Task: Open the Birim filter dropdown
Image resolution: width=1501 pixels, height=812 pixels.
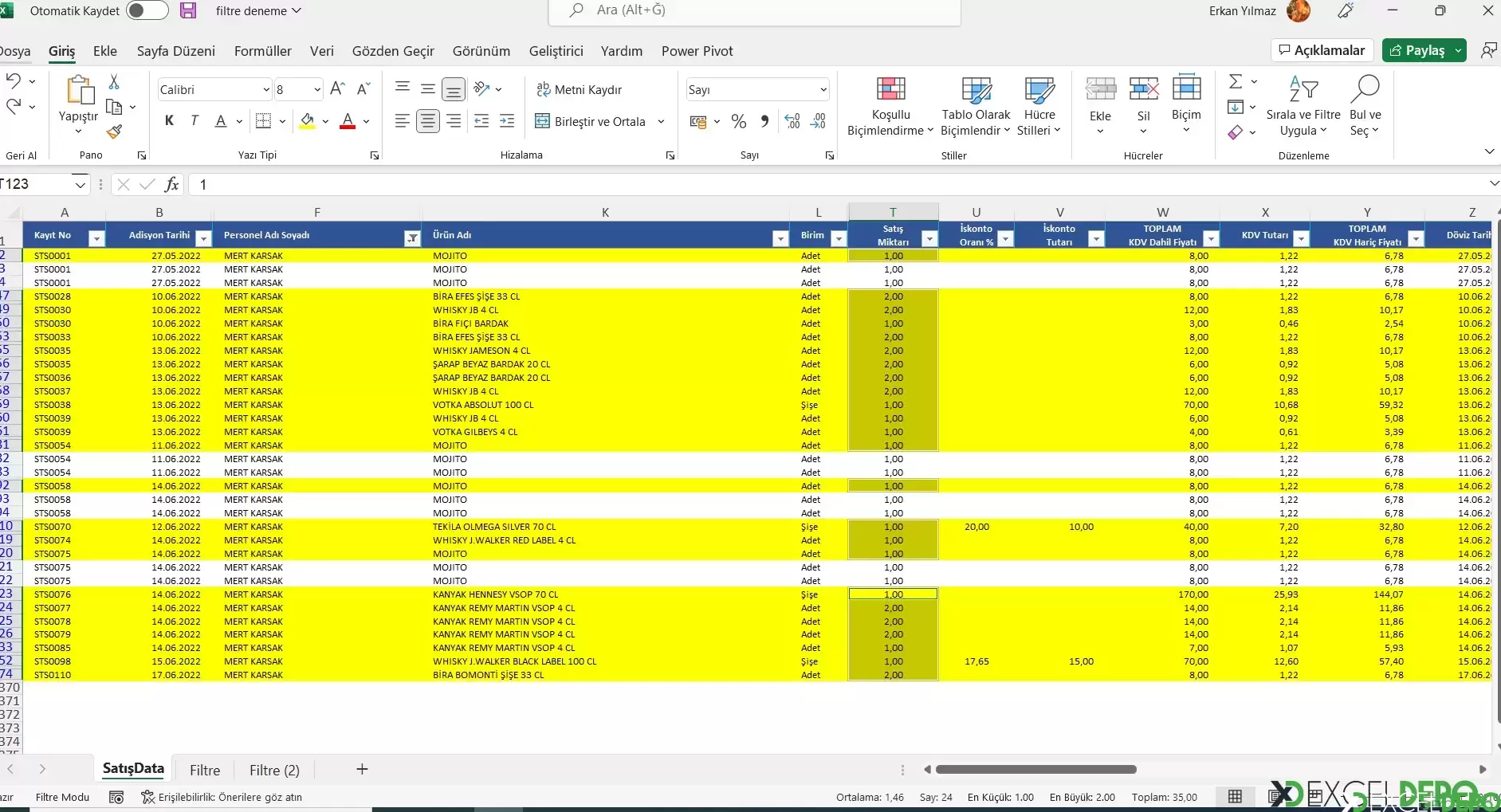Action: 838,238
